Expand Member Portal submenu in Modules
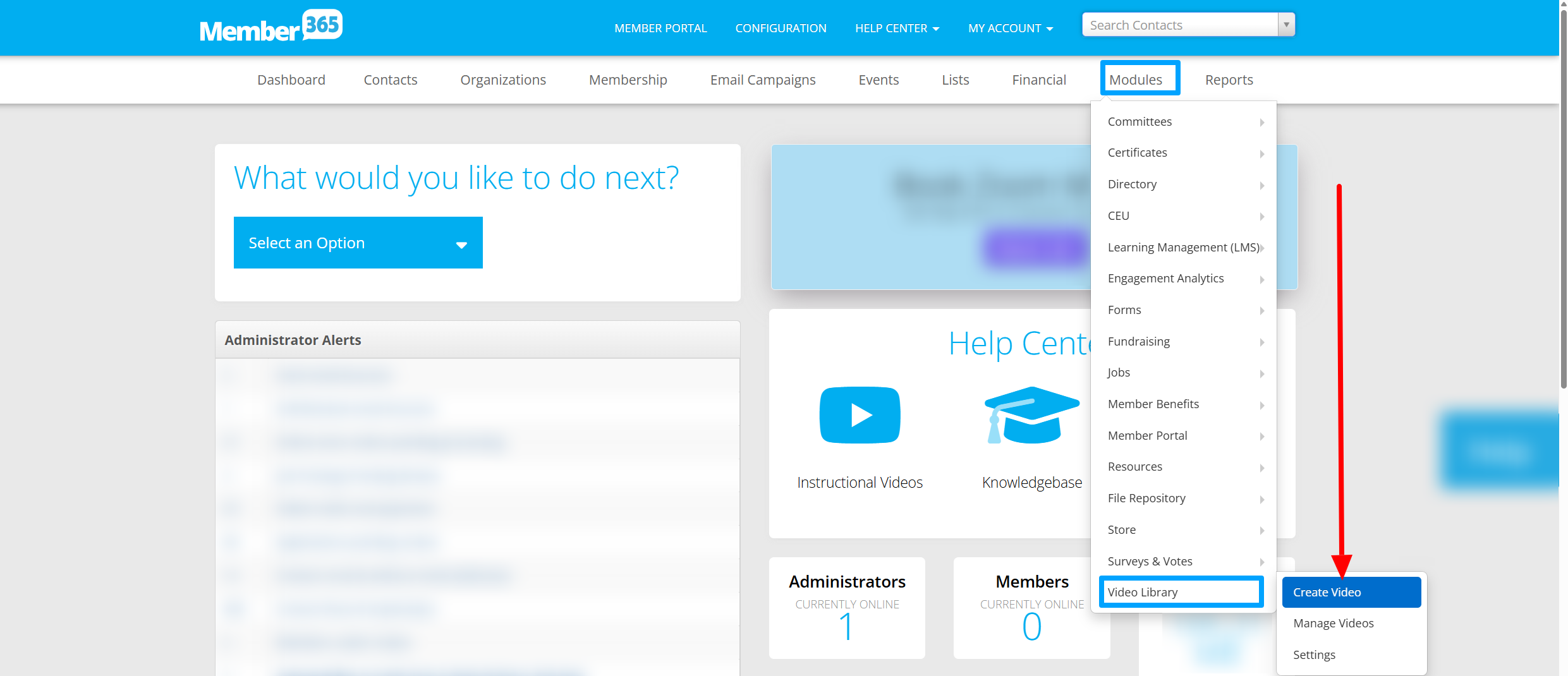The height and width of the screenshot is (676, 1568). [1183, 436]
